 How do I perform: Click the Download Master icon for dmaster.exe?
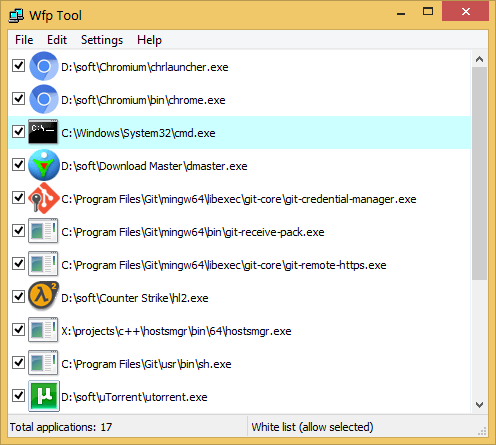point(44,165)
